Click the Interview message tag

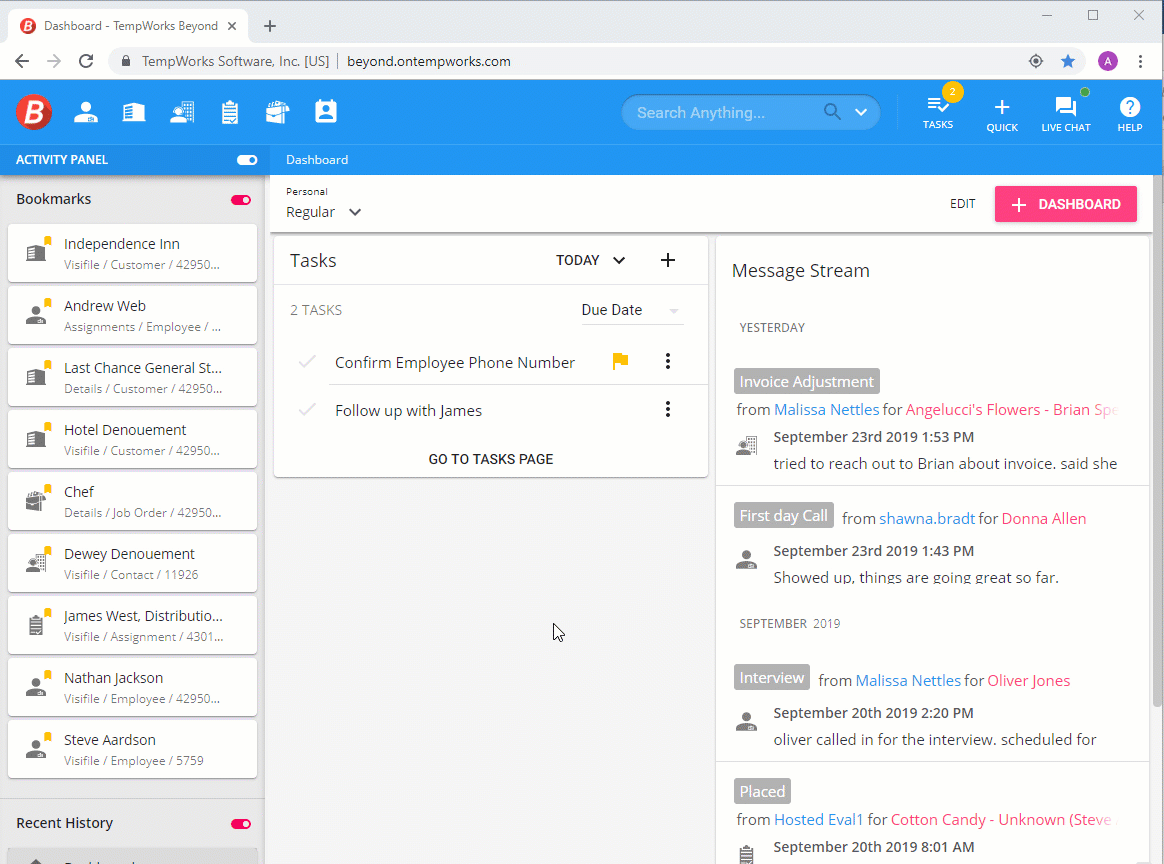(x=771, y=677)
